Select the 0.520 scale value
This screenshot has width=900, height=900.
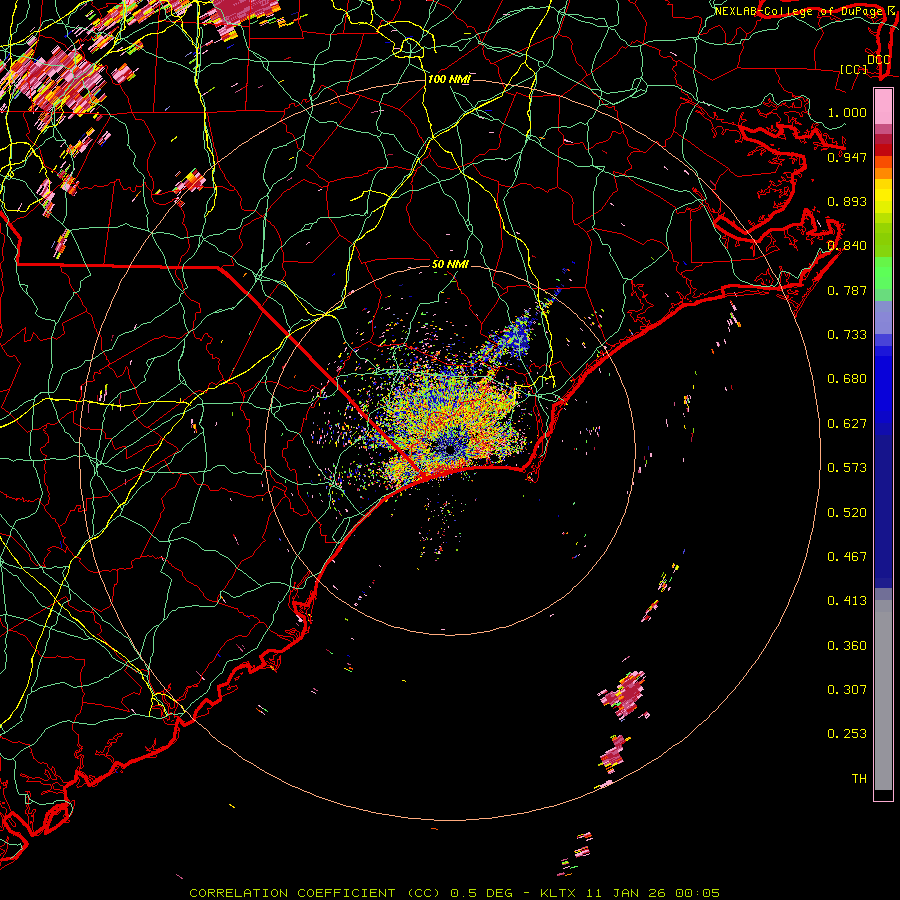click(847, 513)
